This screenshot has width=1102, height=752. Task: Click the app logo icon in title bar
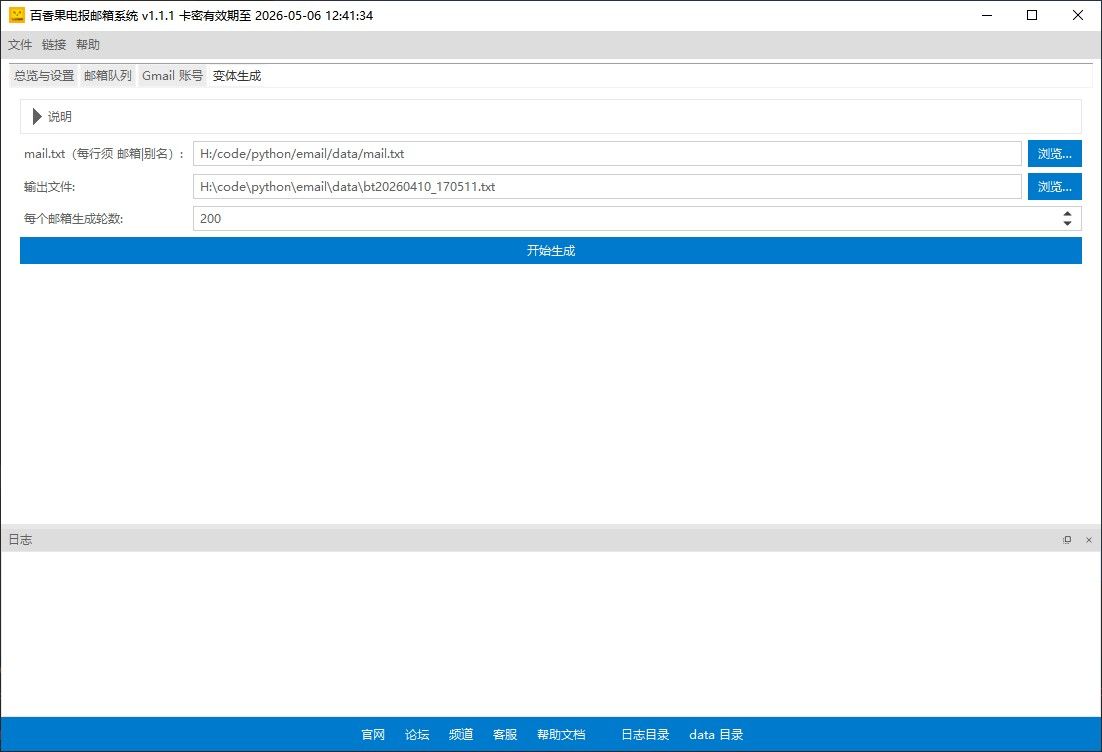[x=16, y=15]
